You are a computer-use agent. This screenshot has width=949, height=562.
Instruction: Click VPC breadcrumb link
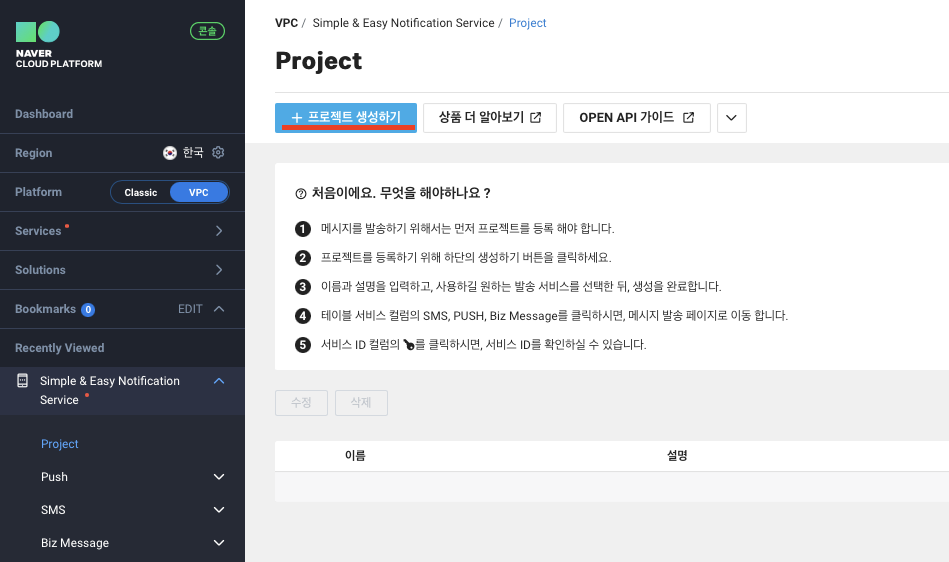coord(286,23)
